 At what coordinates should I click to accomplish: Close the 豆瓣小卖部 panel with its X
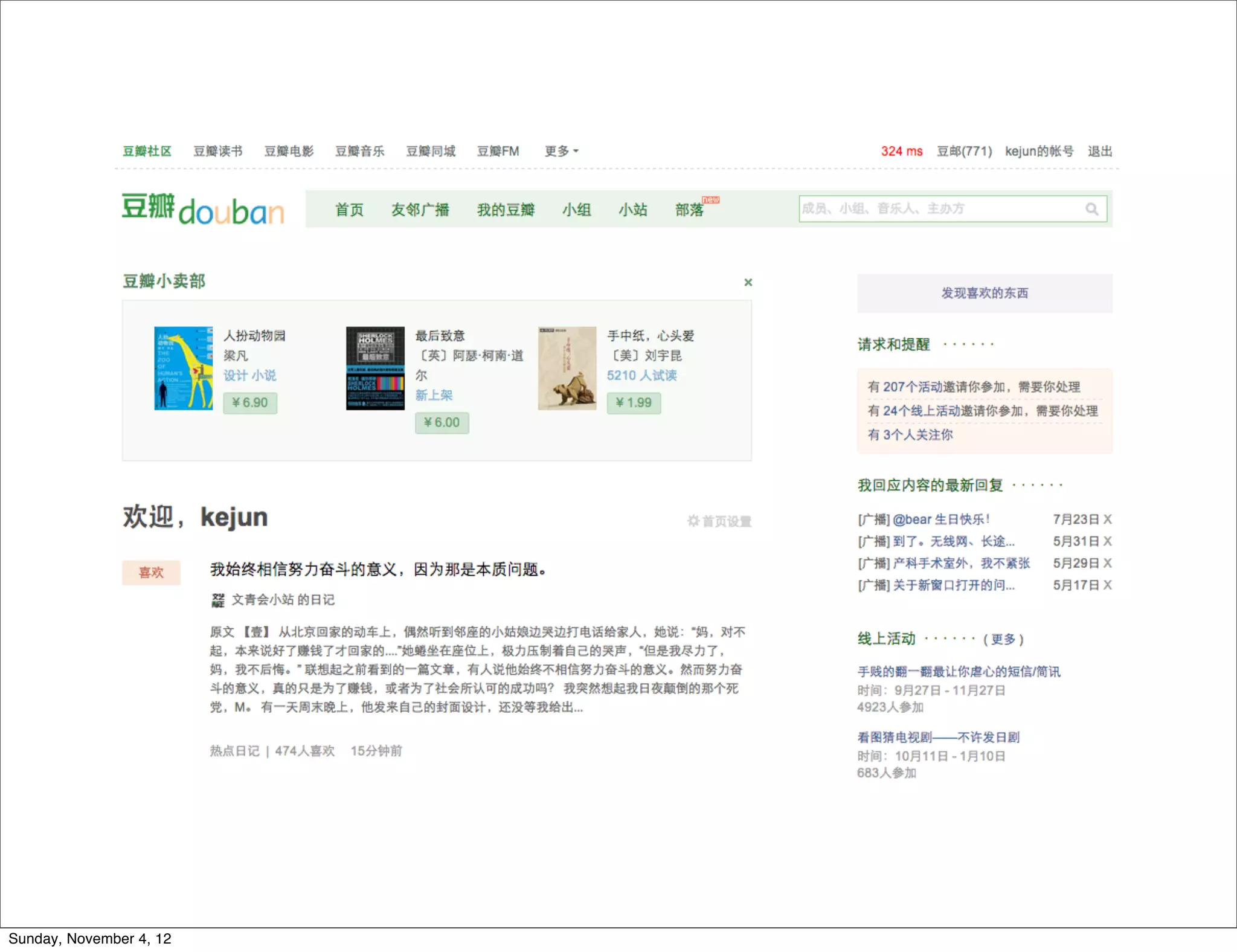click(x=748, y=282)
